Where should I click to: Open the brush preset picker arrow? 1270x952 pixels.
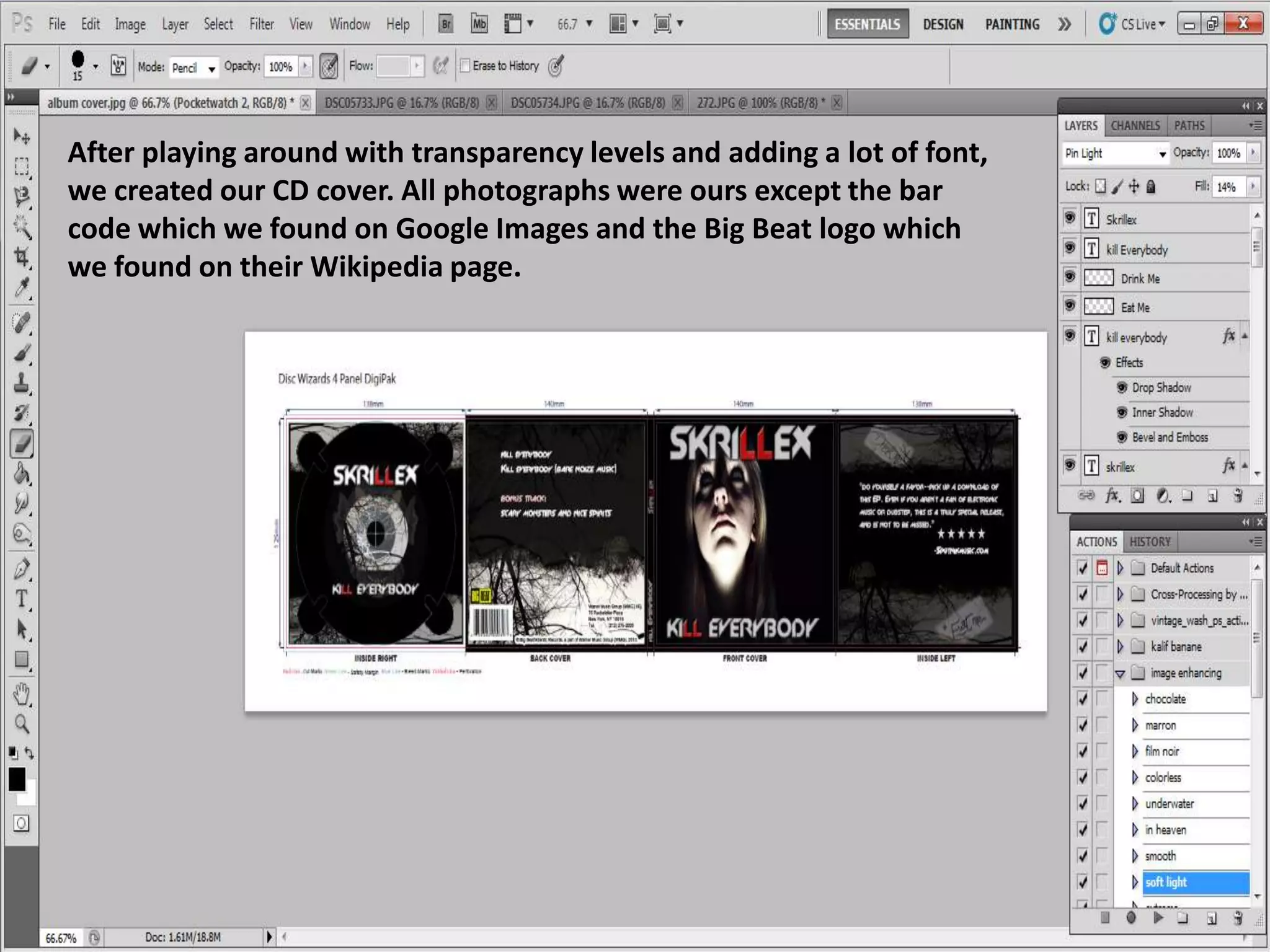pos(95,66)
